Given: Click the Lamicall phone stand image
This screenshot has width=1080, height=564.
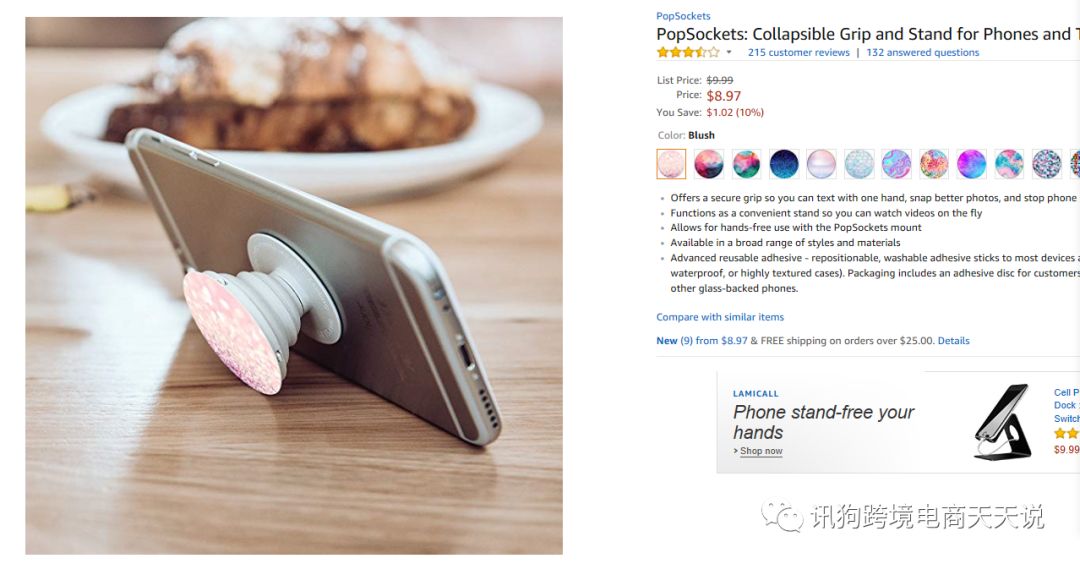Looking at the screenshot, I should tap(1002, 421).
